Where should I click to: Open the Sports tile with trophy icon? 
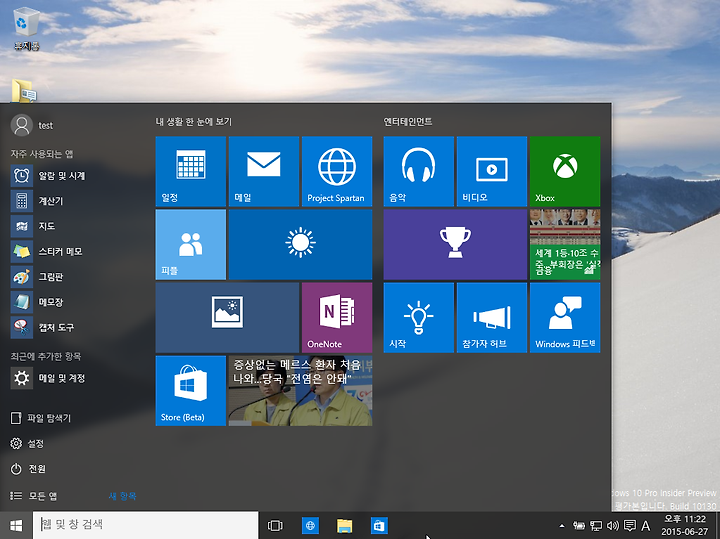[x=455, y=244]
